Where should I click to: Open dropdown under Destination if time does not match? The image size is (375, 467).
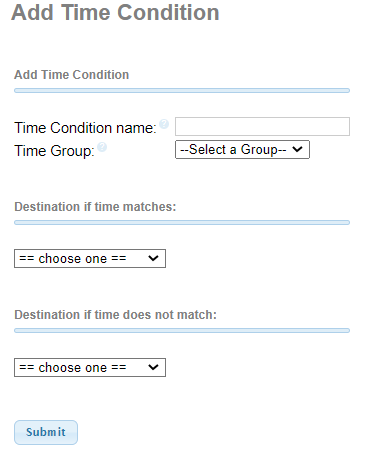90,367
